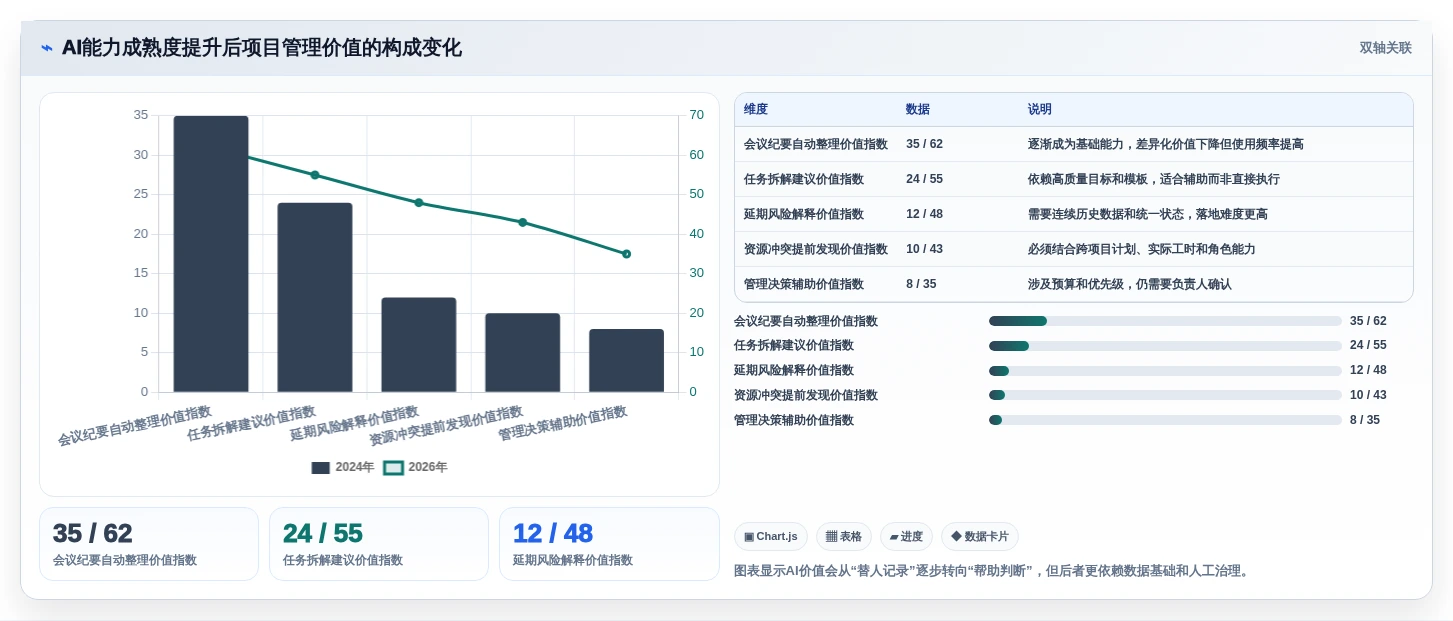1453x621 pixels.
Task: Click the 70 tick on the right axis
Action: [696, 115]
